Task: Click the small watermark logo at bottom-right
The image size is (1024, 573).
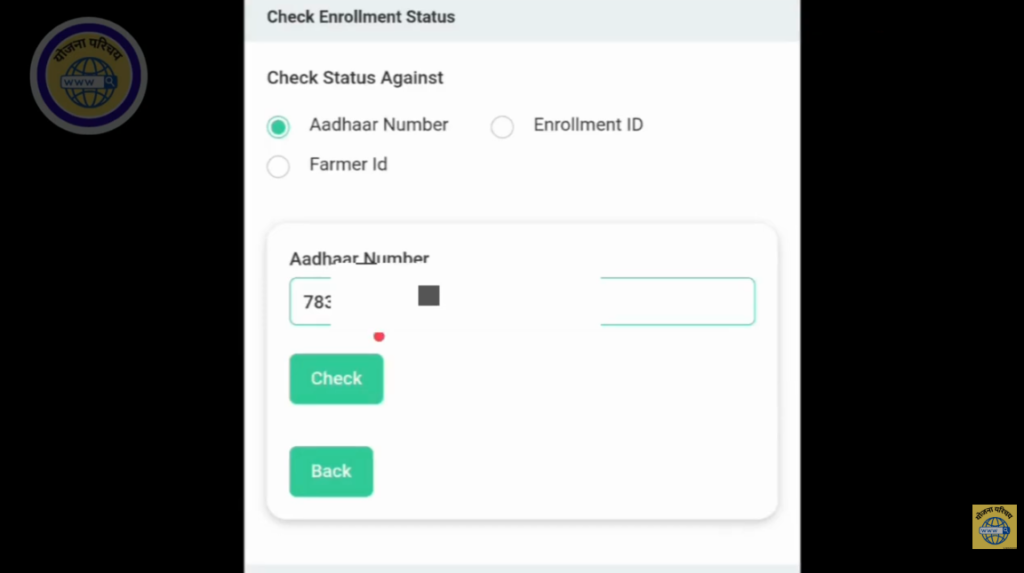Action: 994,526
